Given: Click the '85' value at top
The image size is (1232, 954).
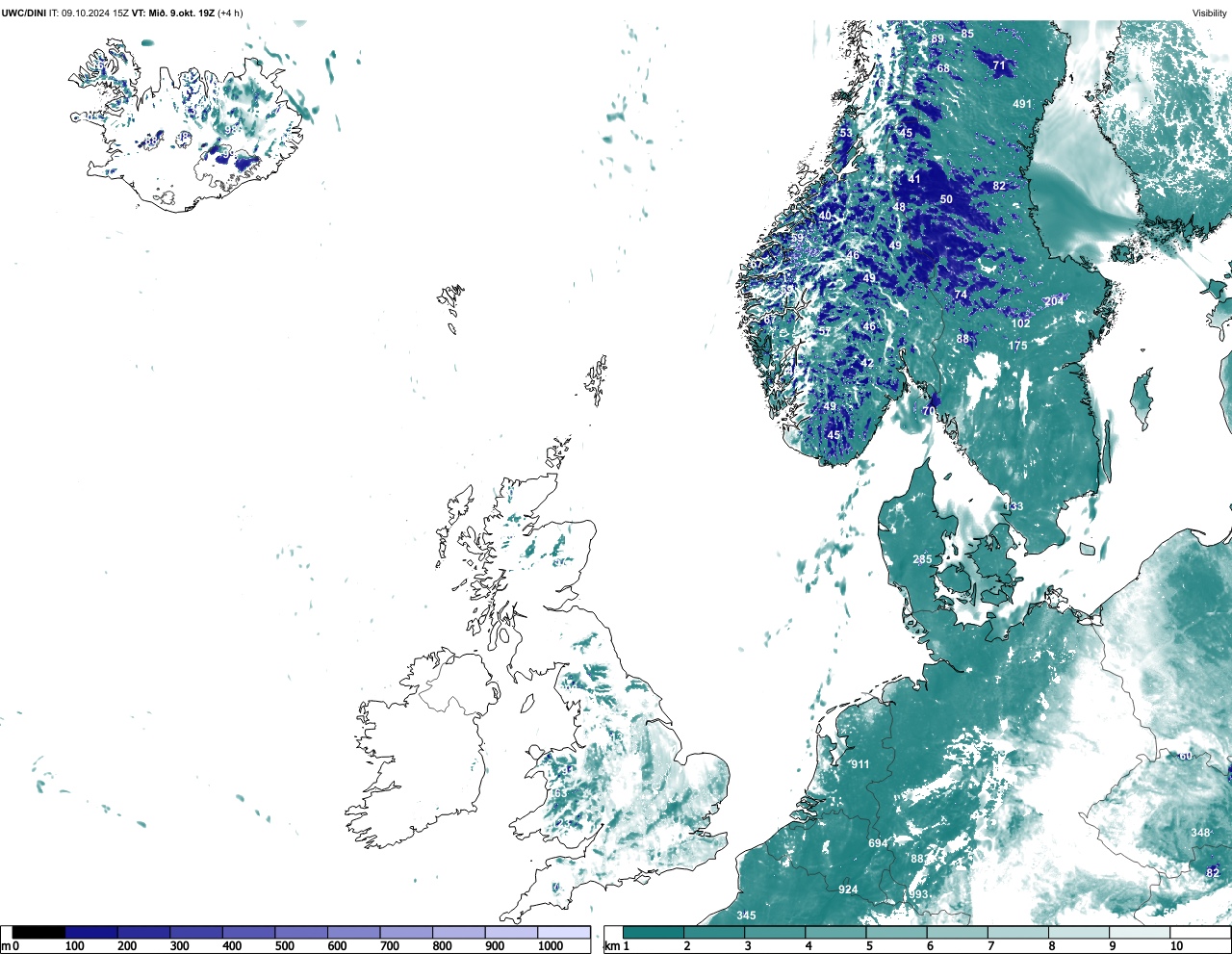Looking at the screenshot, I should pos(967,34).
